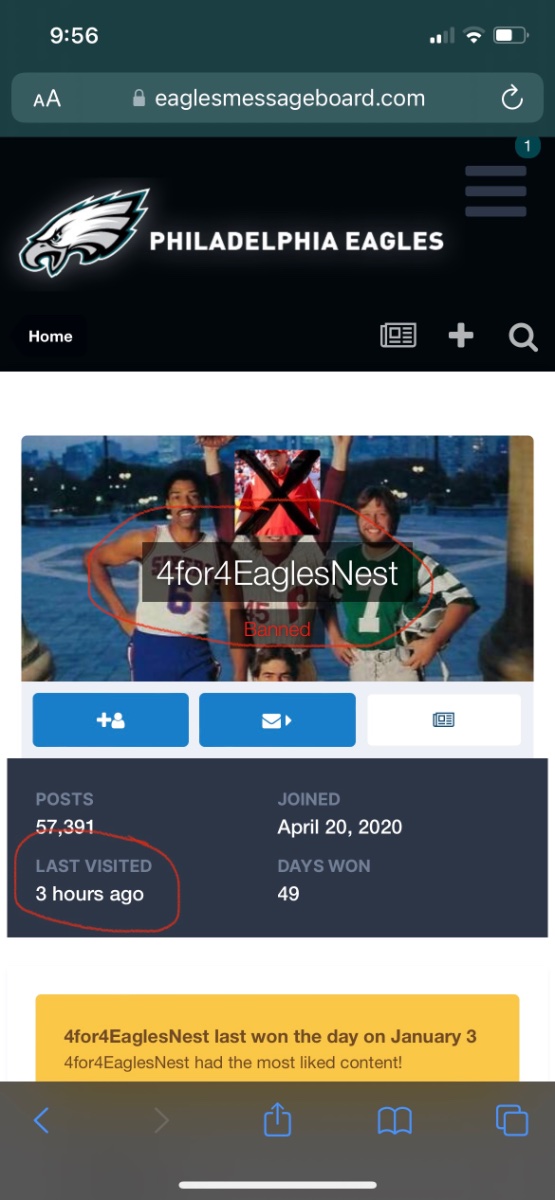View member content with the newspaper button

[x=444, y=719]
